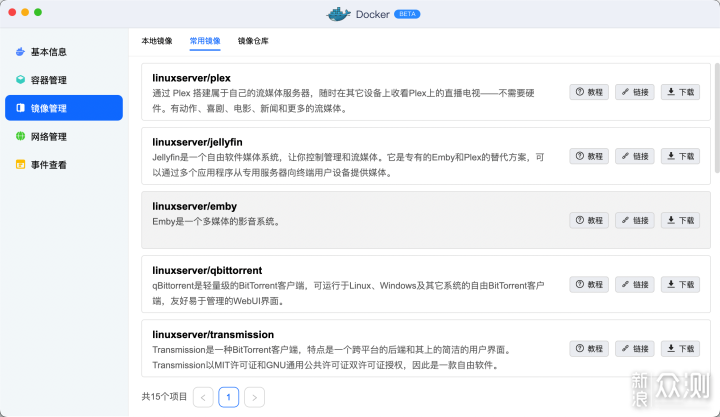The height and width of the screenshot is (417, 720).
Task: Click the Docker whale logo in title bar
Action: pos(338,14)
